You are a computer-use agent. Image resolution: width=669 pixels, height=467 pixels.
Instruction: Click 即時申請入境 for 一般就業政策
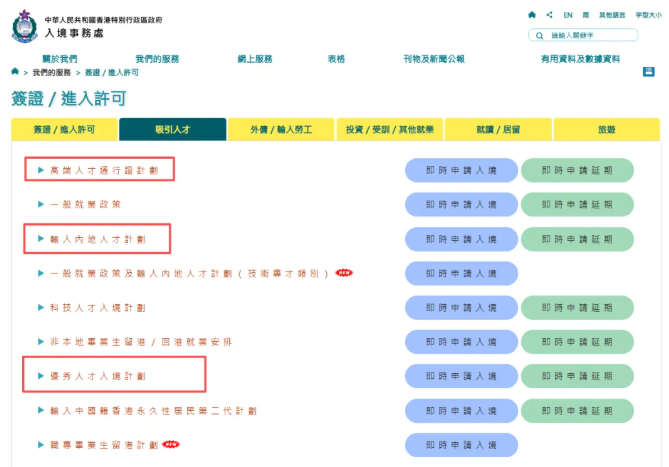(x=461, y=204)
